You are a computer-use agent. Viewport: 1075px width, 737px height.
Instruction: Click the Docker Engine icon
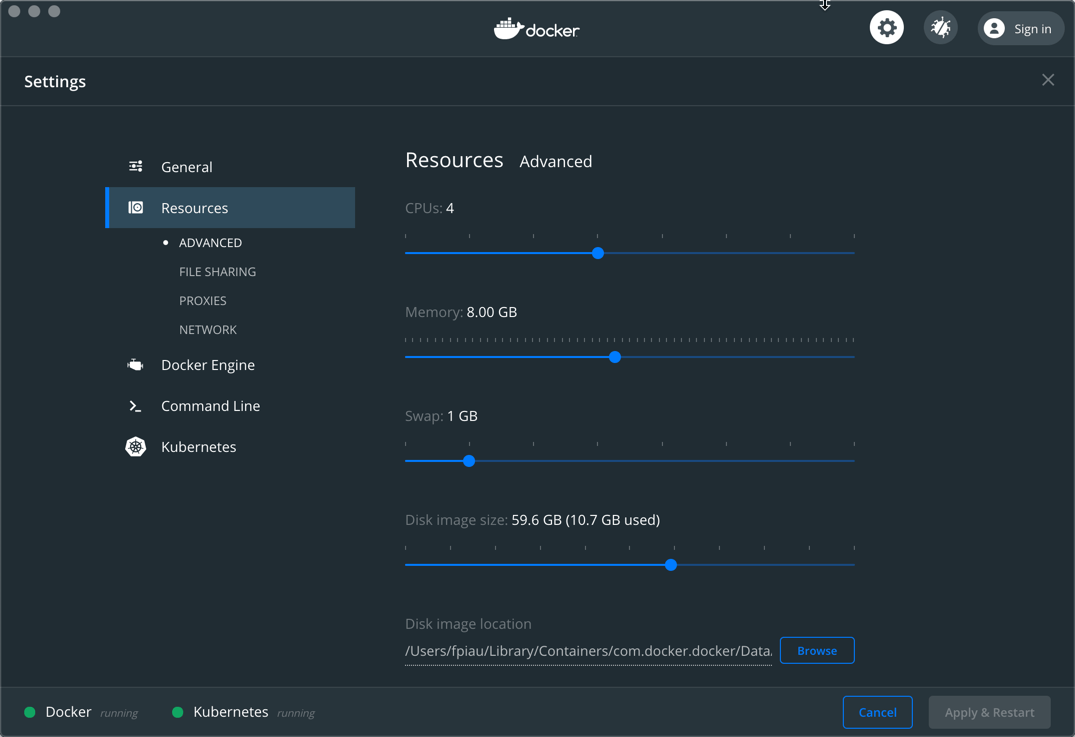tap(136, 365)
